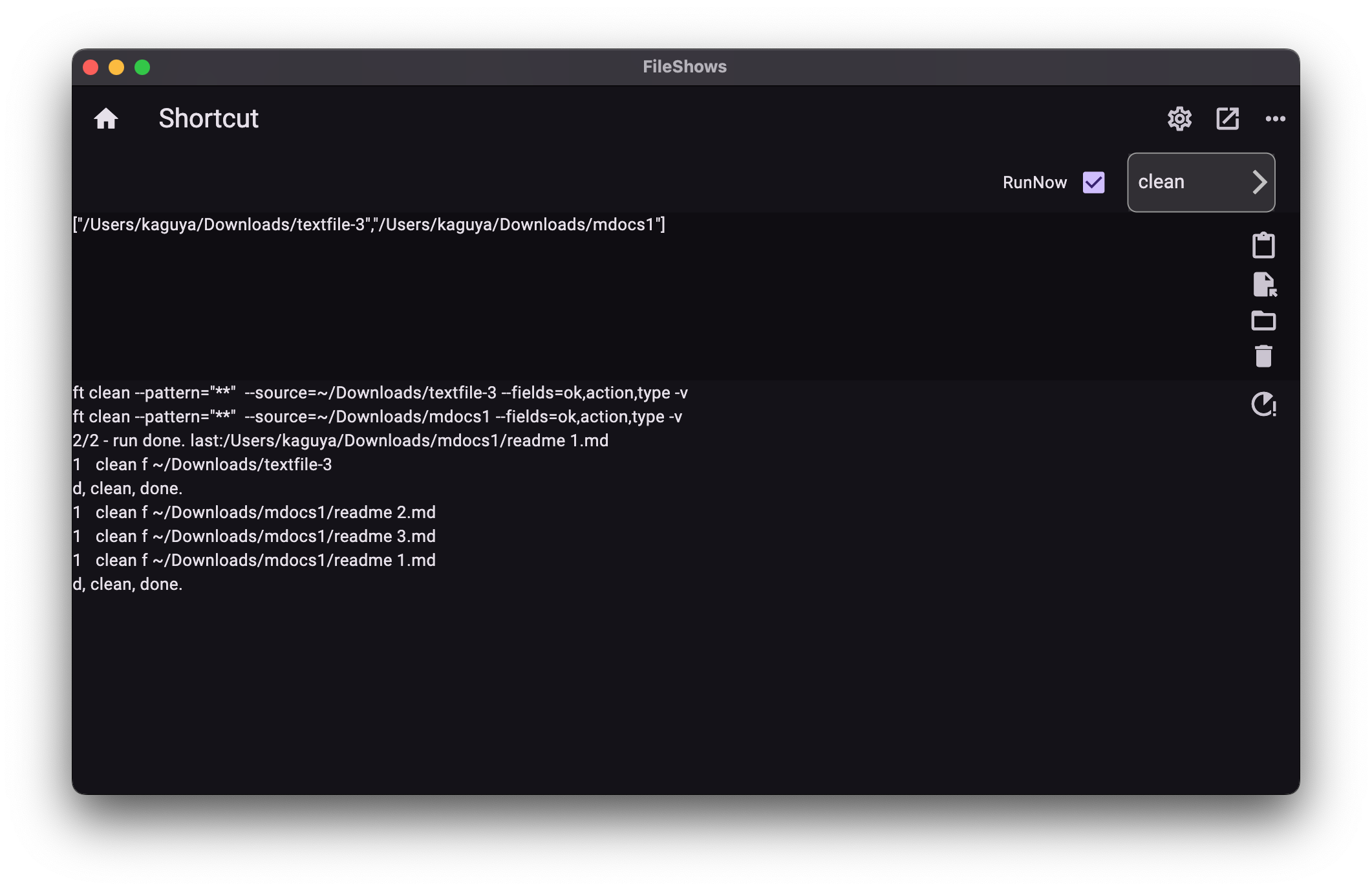The image size is (1372, 890).
Task: Go to the Home screen icon
Action: [106, 119]
